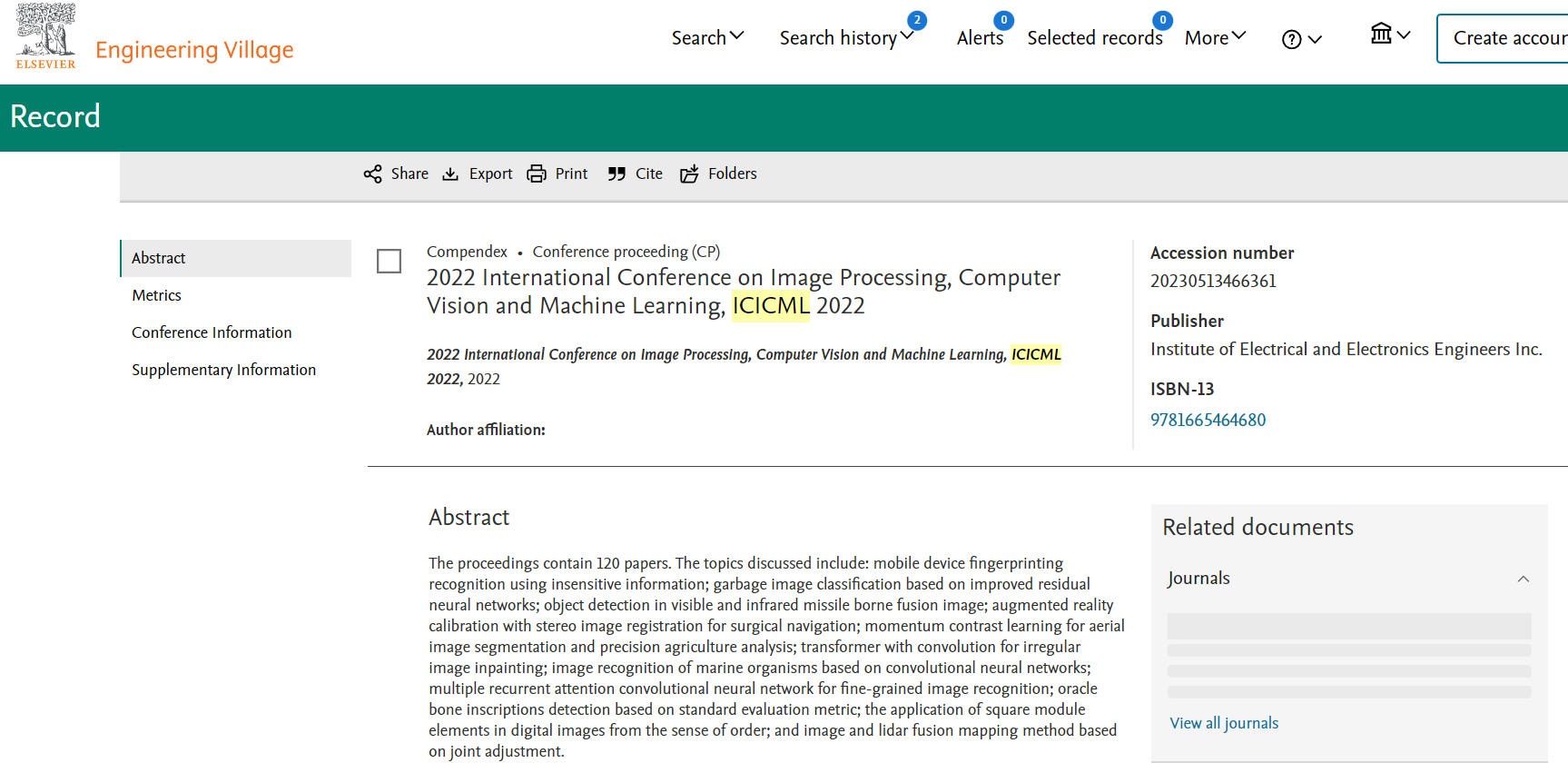
Task: Go to Conference Information section
Action: click(212, 332)
